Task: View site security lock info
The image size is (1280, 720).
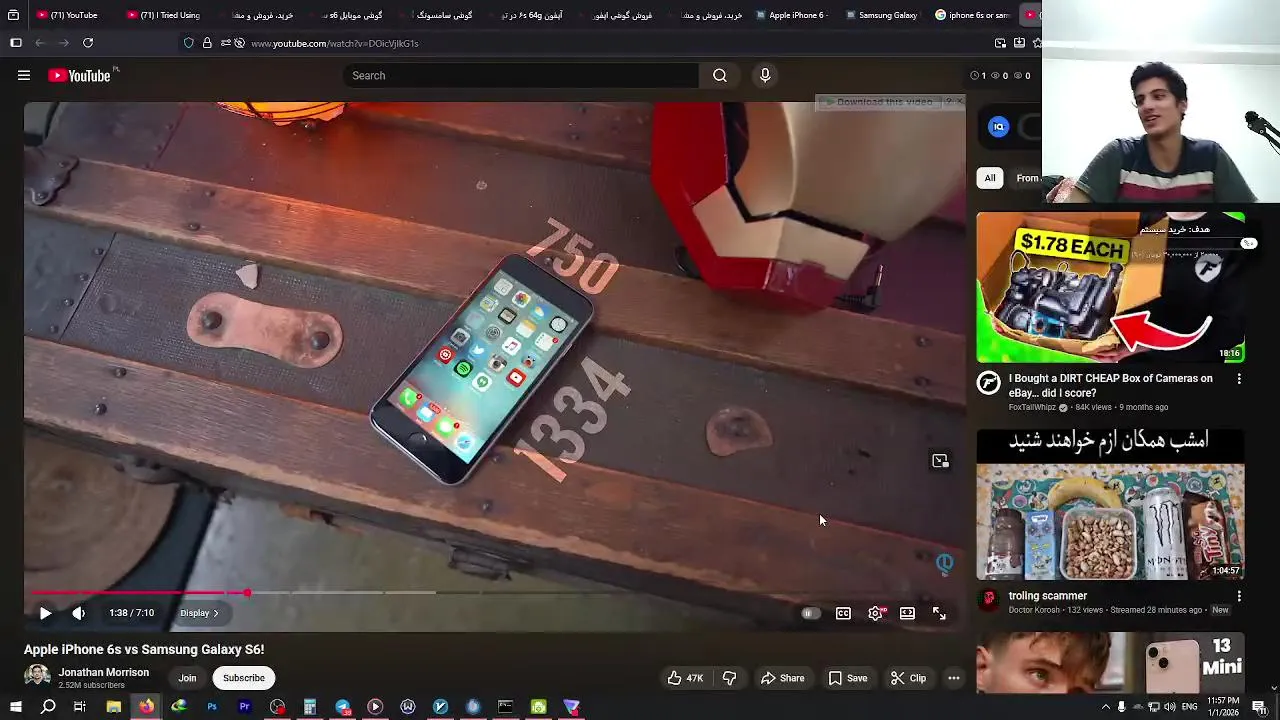Action: pyautogui.click(x=207, y=43)
